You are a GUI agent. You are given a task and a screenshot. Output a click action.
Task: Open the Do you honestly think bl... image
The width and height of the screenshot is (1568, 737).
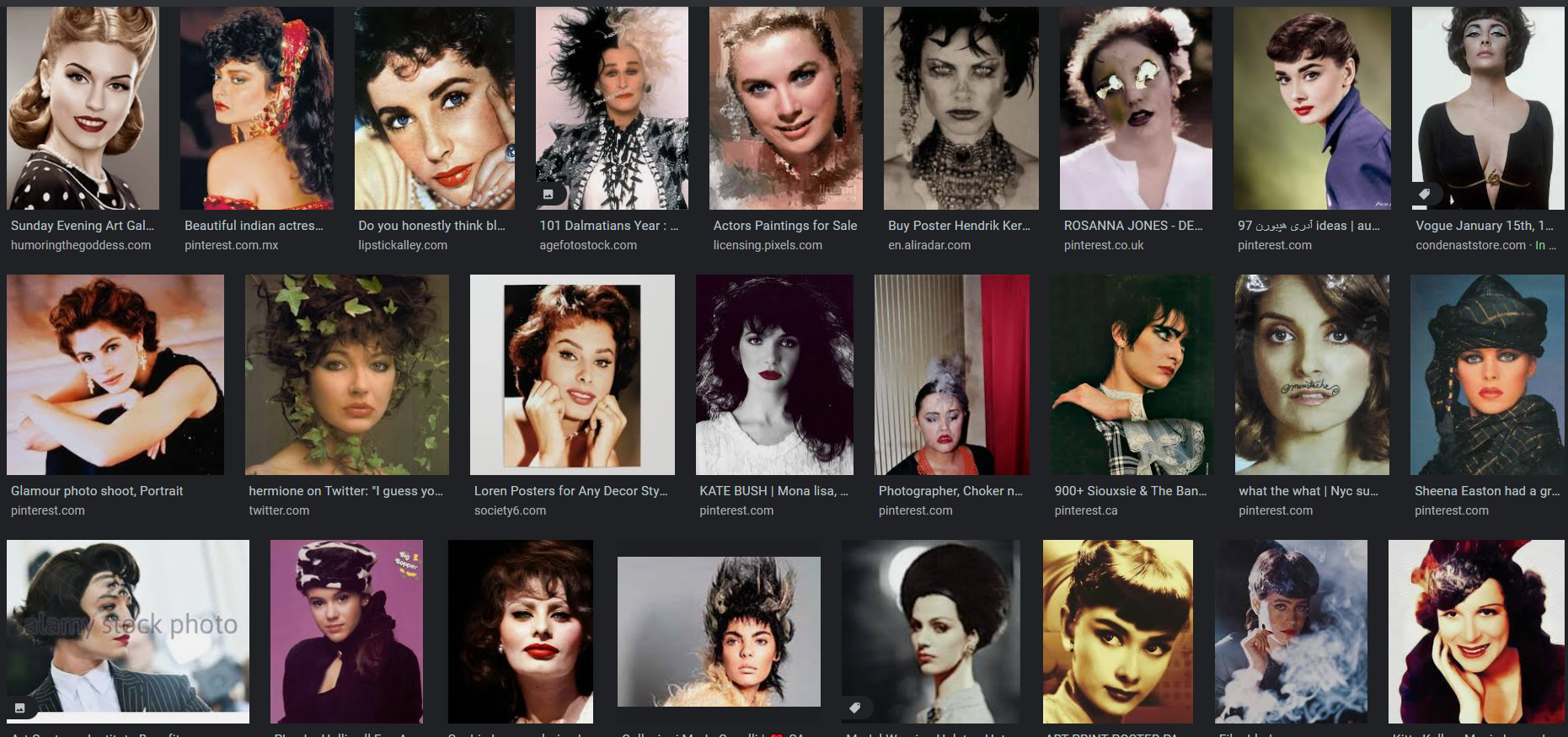pos(435,108)
